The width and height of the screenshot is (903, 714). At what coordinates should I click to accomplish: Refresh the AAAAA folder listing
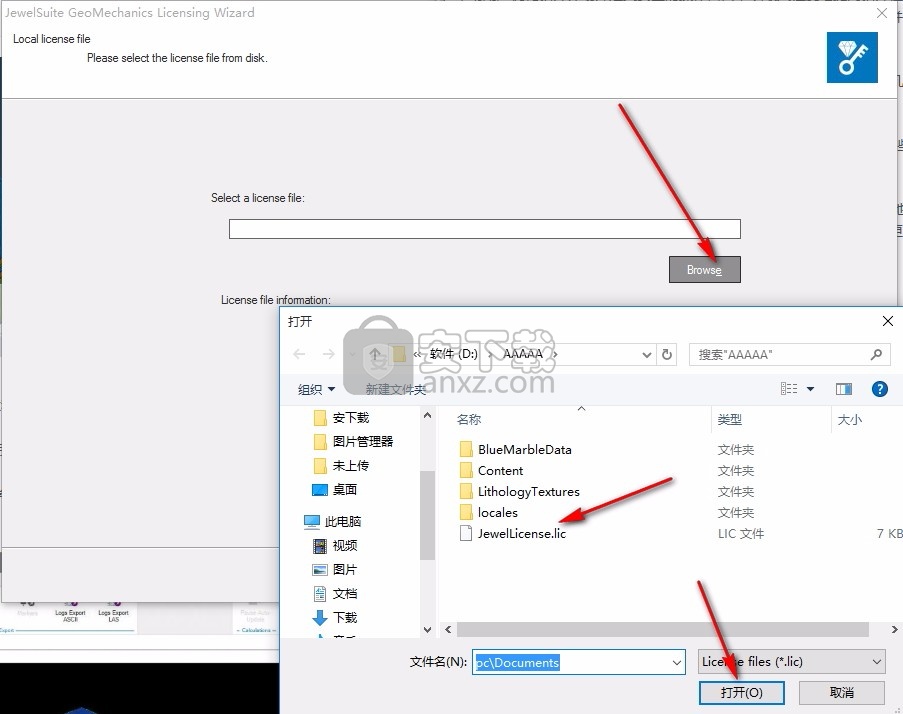pyautogui.click(x=667, y=354)
